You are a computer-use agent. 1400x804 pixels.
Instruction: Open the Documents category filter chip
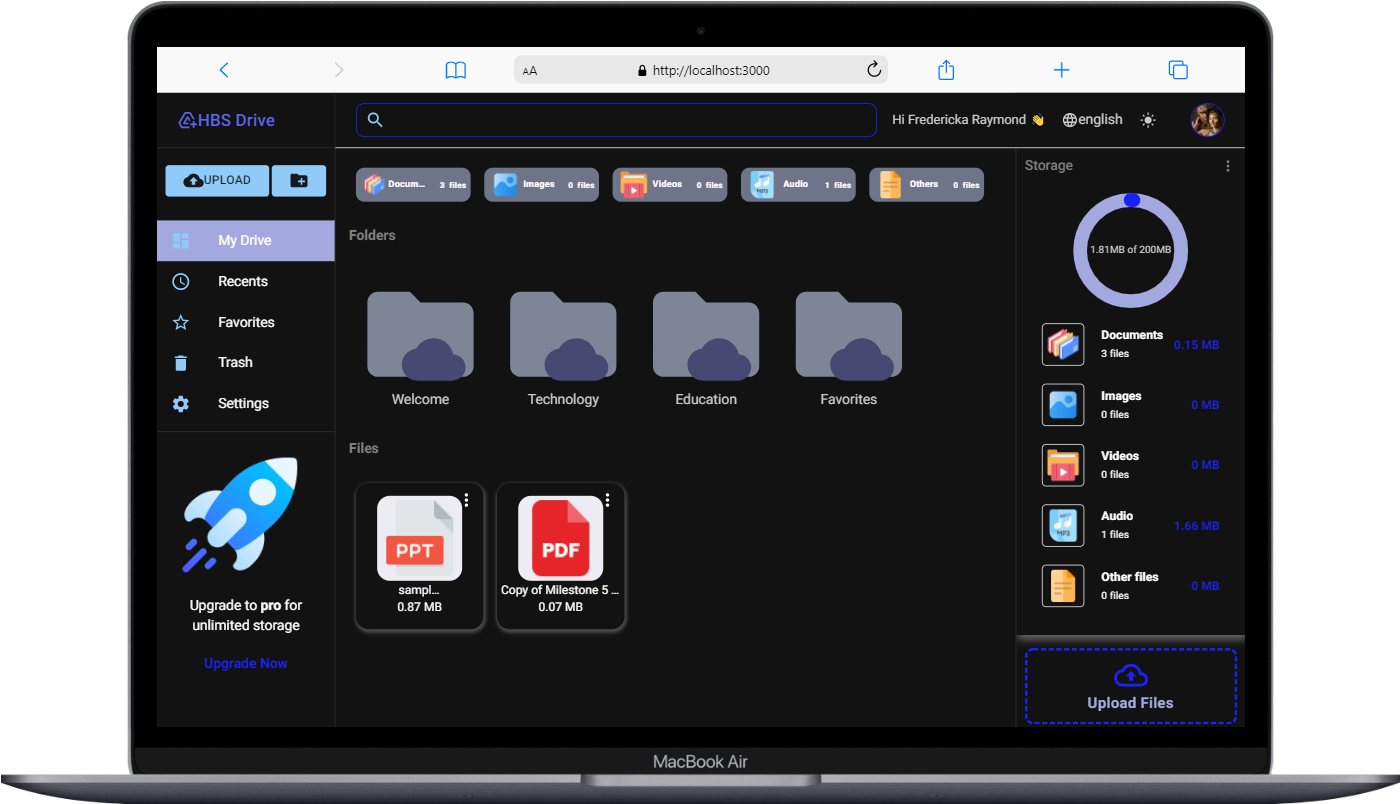click(412, 184)
